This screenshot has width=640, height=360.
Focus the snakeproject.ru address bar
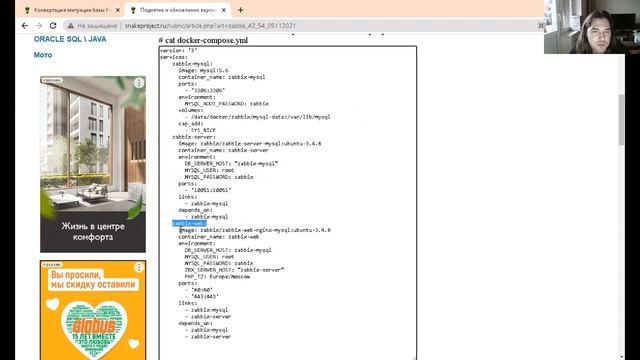pos(302,26)
